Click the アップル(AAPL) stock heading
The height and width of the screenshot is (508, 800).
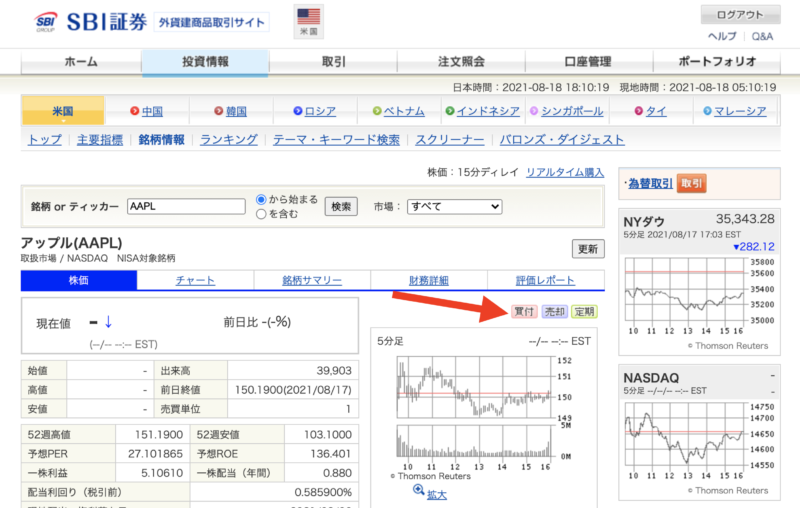71,243
